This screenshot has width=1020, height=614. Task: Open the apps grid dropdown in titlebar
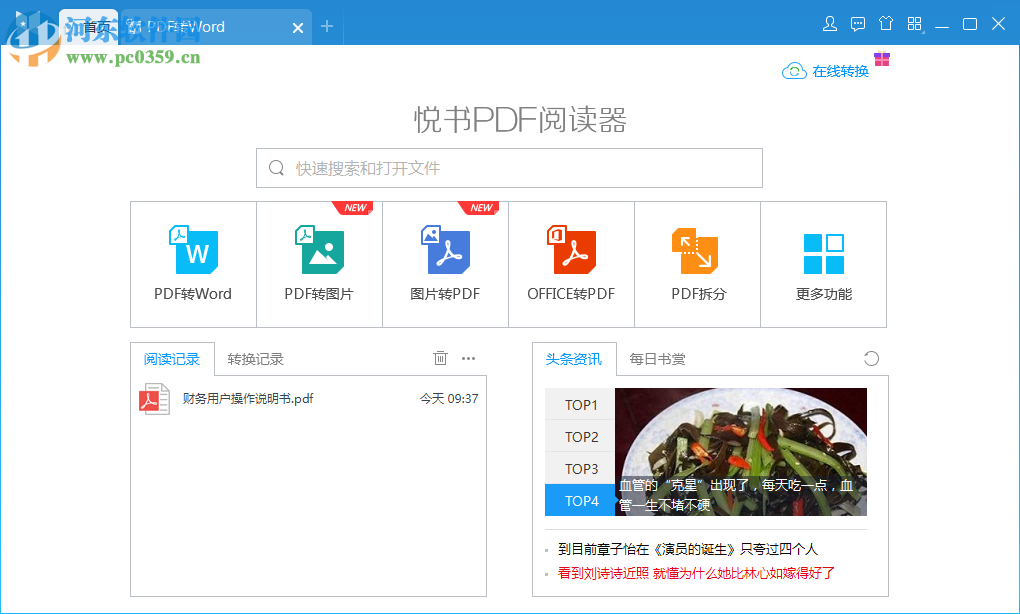[x=913, y=23]
